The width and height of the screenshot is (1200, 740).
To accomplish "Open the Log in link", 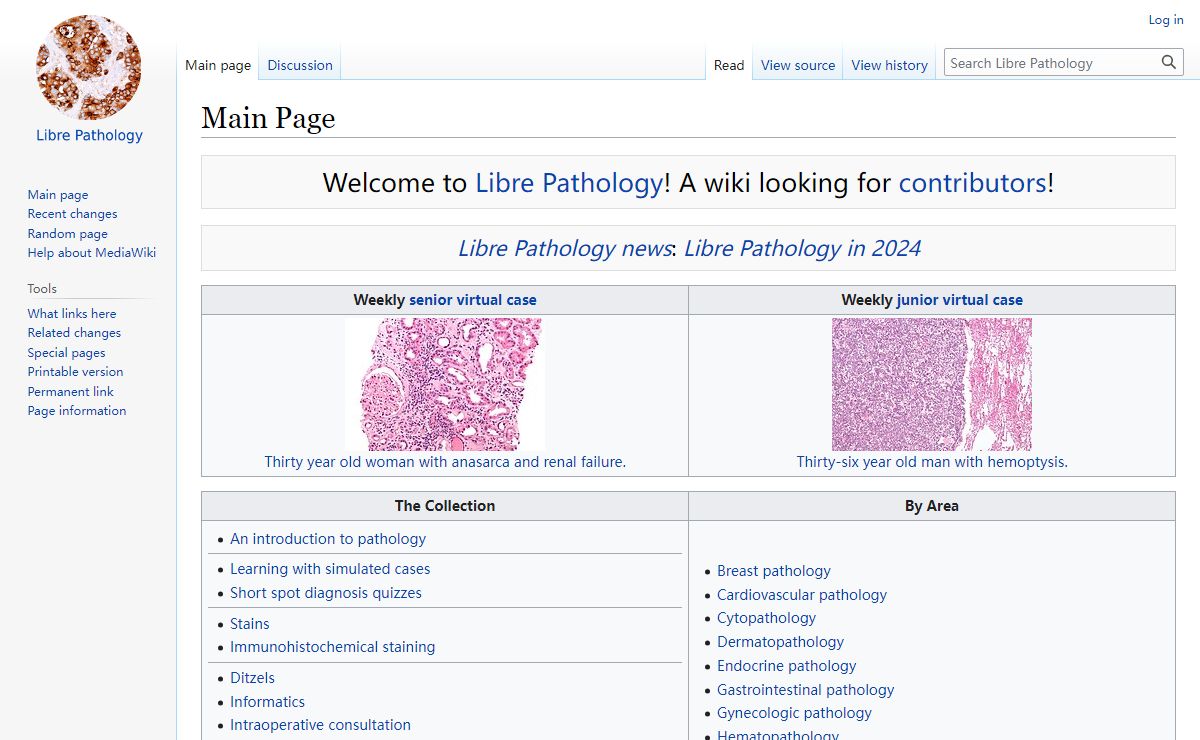I will click(1165, 20).
